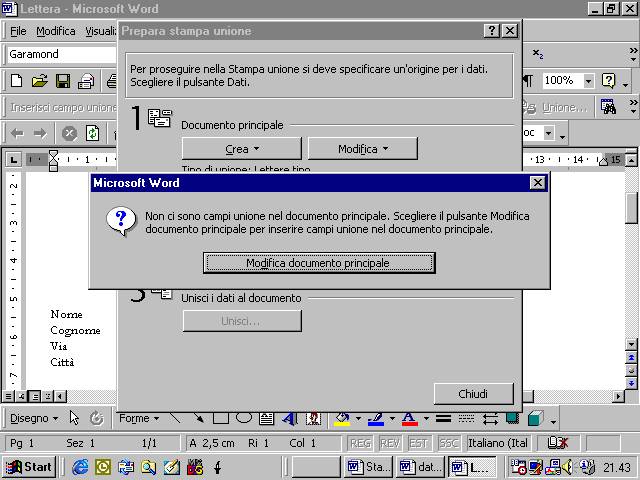Apply the yellow fill color bucket
Screen dimensions: 640x480
[x=342, y=418]
